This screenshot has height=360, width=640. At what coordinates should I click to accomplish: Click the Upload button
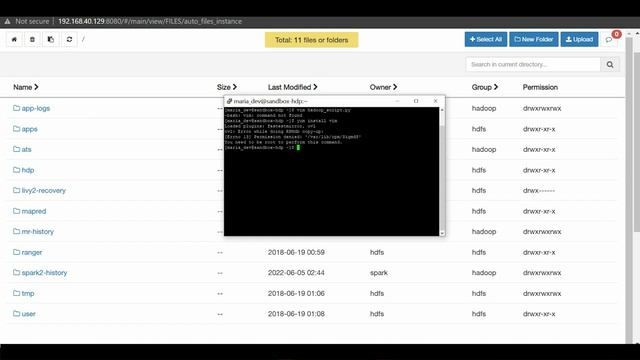pos(579,40)
